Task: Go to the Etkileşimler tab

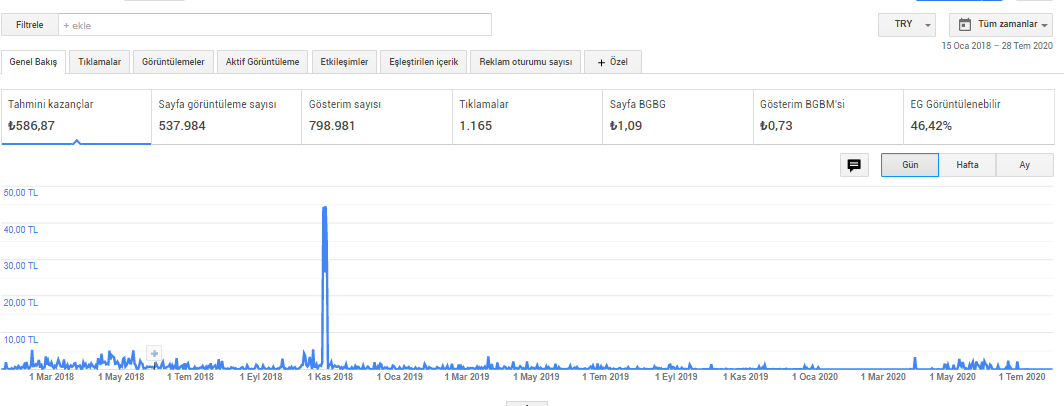Action: coord(343,62)
